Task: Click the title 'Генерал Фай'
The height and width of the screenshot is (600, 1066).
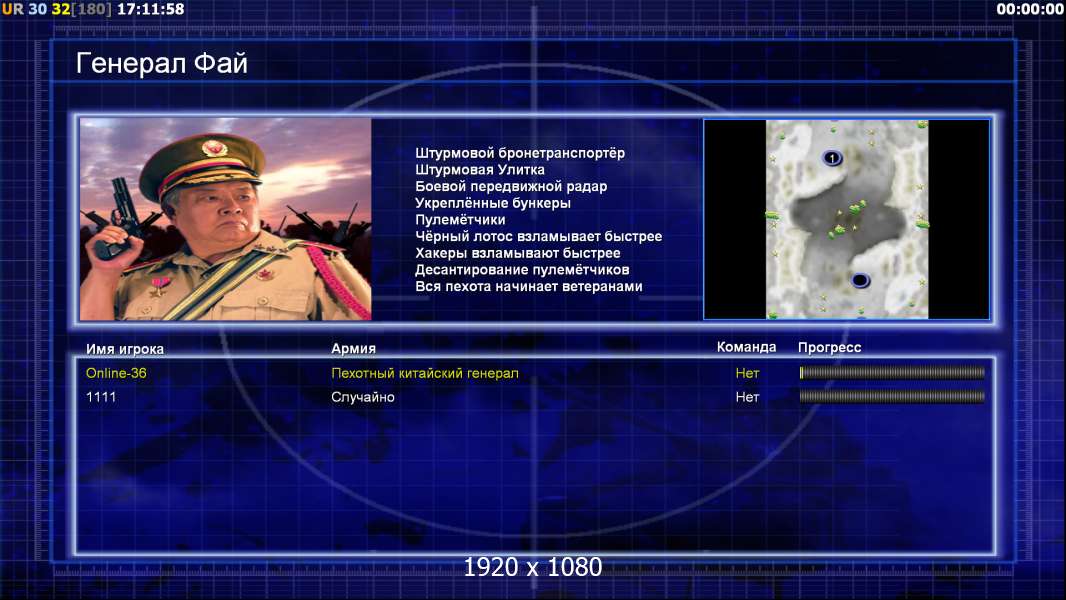Action: [161, 63]
